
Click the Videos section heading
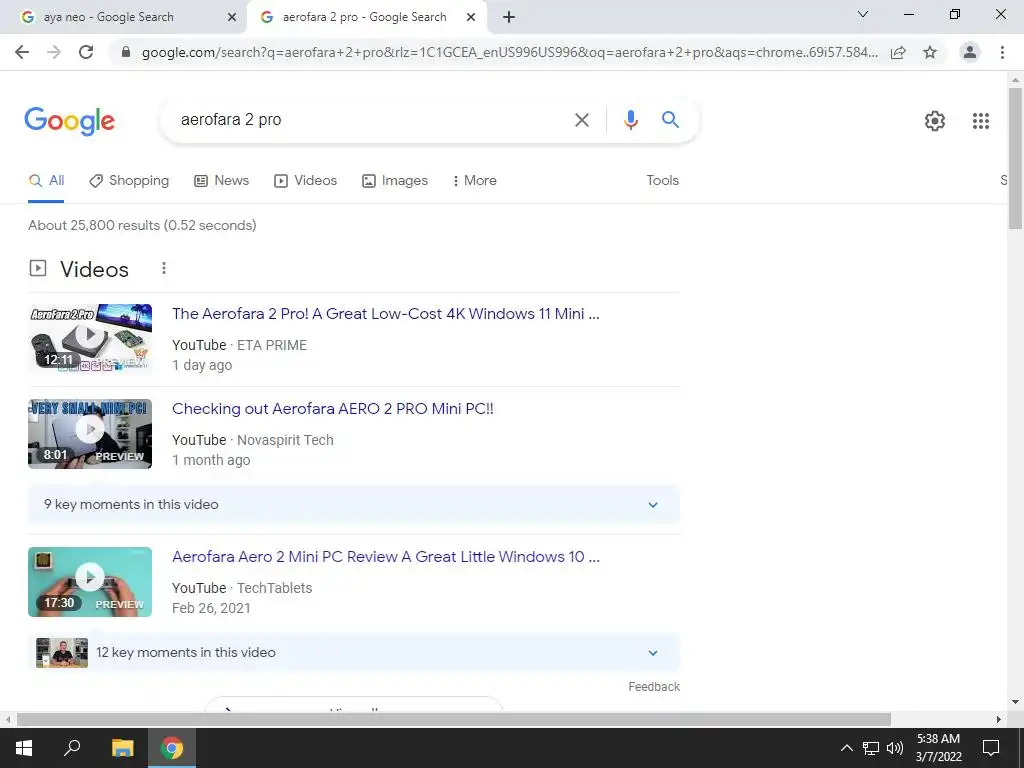coord(94,269)
